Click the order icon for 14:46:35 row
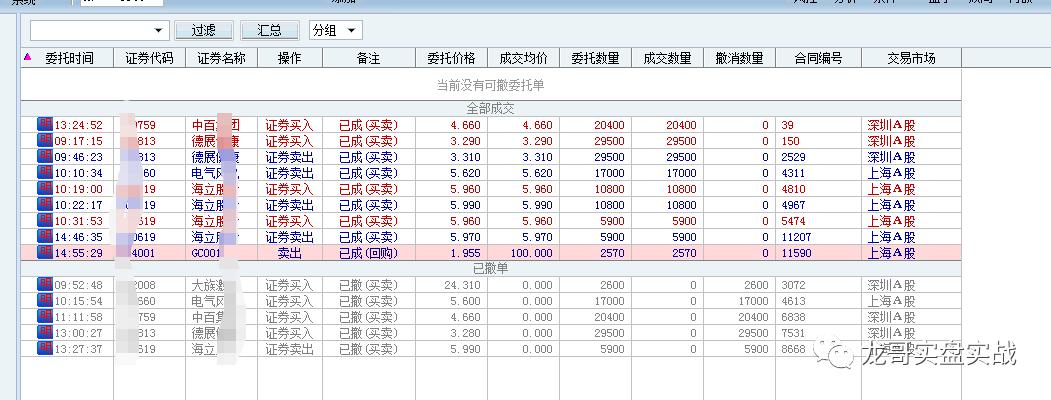Image resolution: width=1051 pixels, height=400 pixels. pos(44,237)
